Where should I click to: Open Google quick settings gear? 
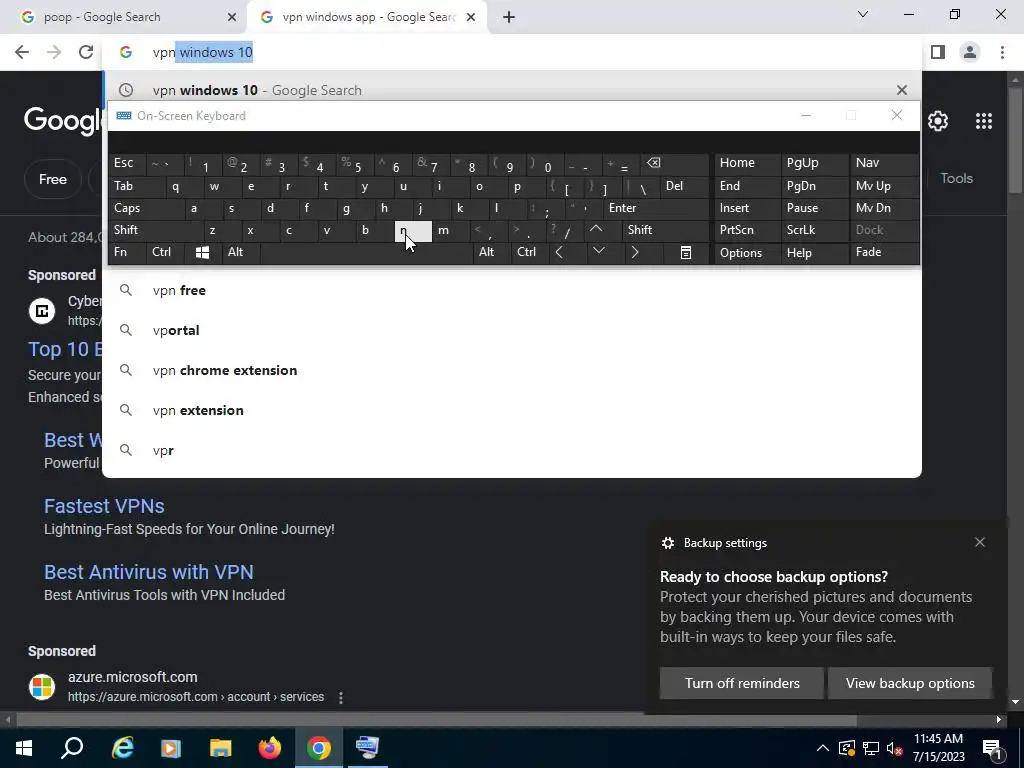click(938, 121)
